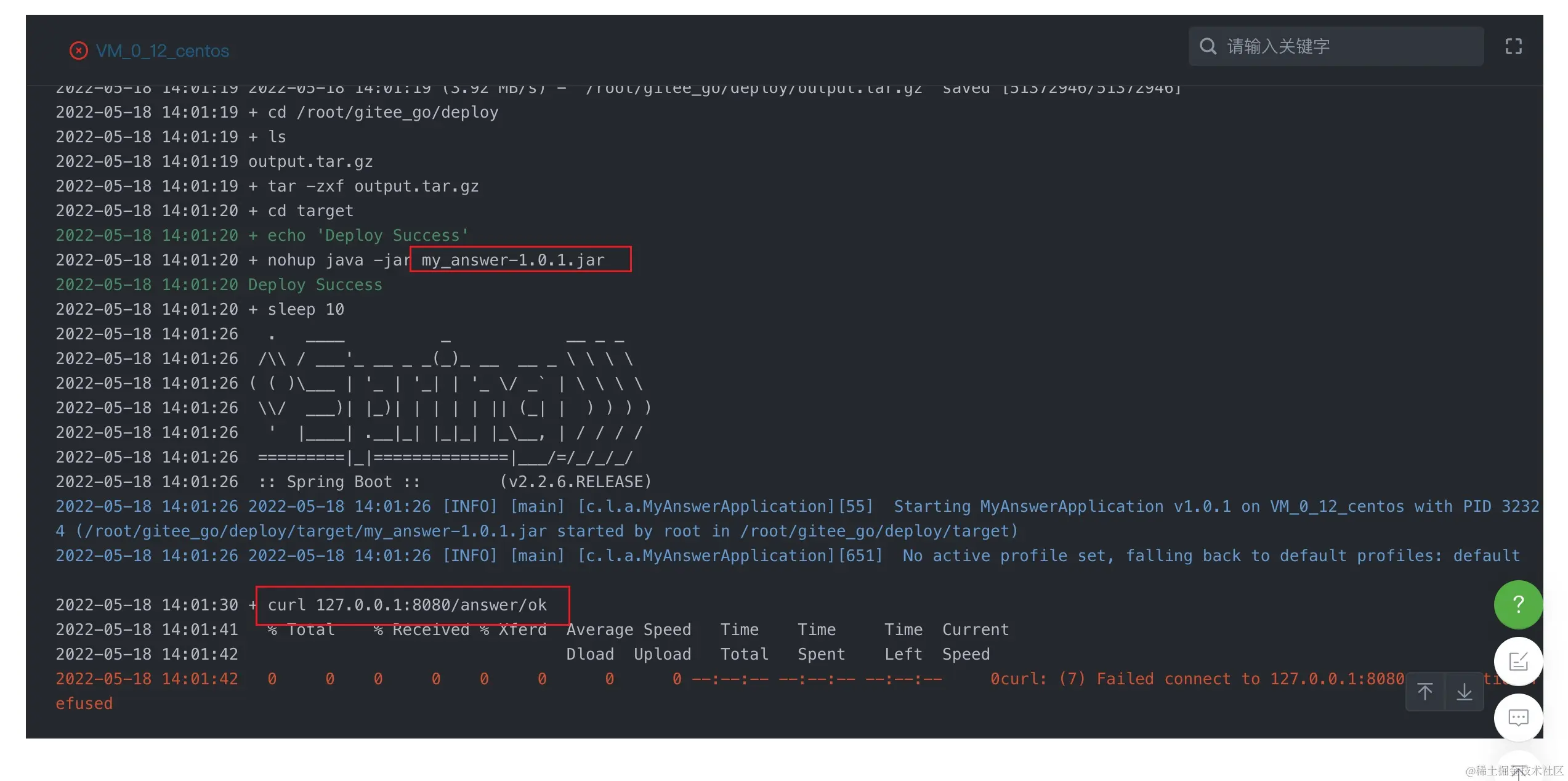Jump to bottom of log output
Screen dimensions: 1568x781
(x=1464, y=692)
